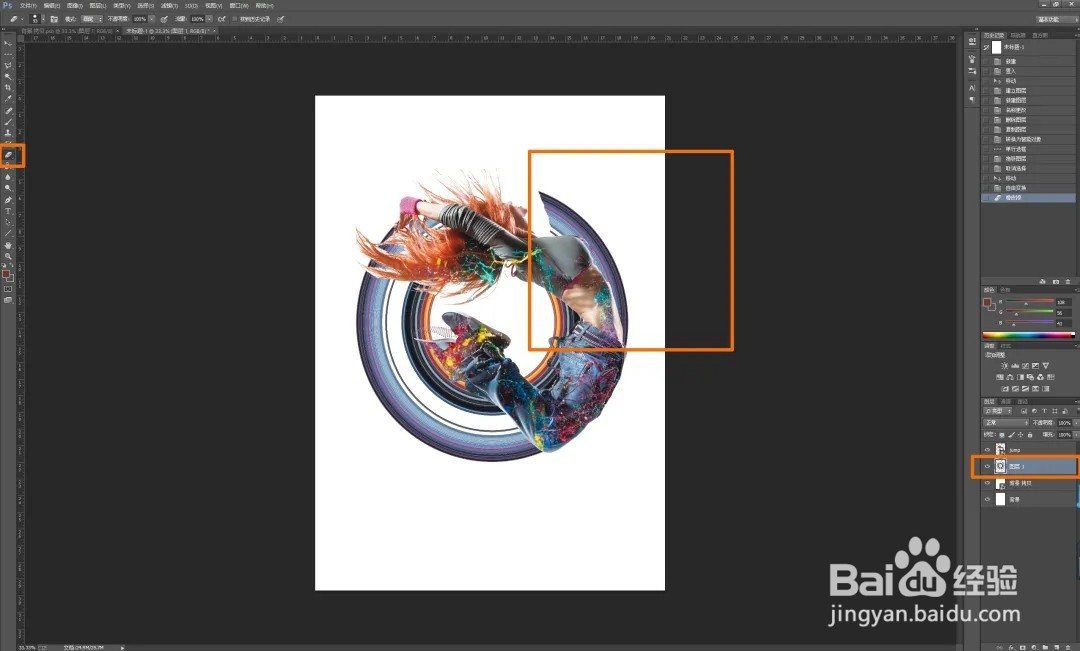Check the 抹到历史记录 checkbox
The image size is (1080, 651).
tap(235, 19)
